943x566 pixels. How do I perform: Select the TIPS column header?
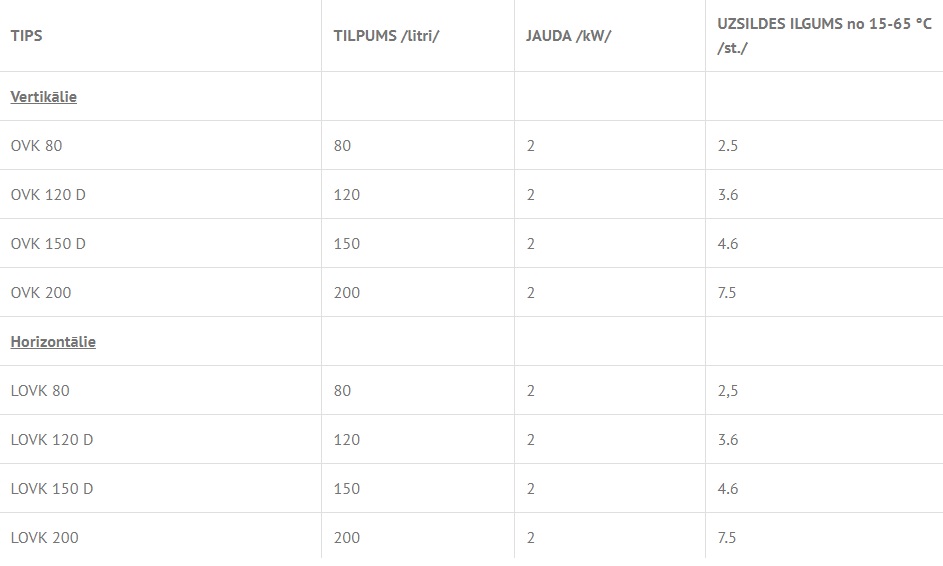(26, 35)
